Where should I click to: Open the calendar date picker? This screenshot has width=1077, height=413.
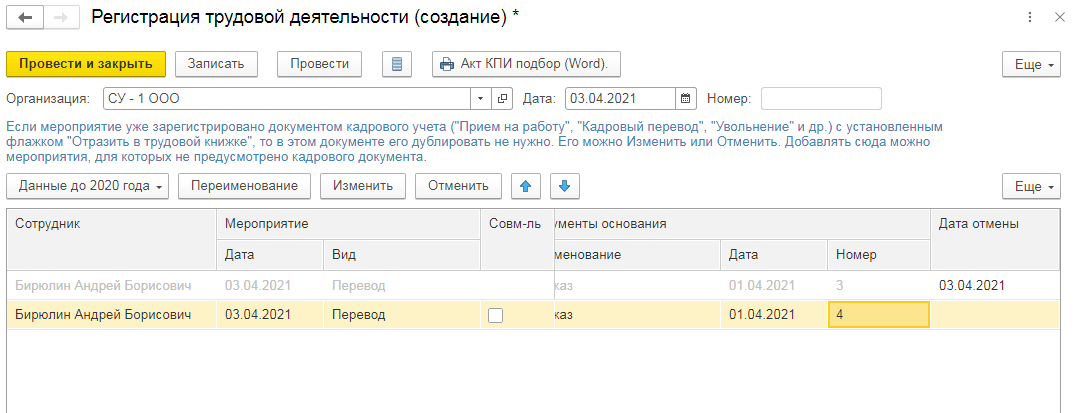[685, 99]
